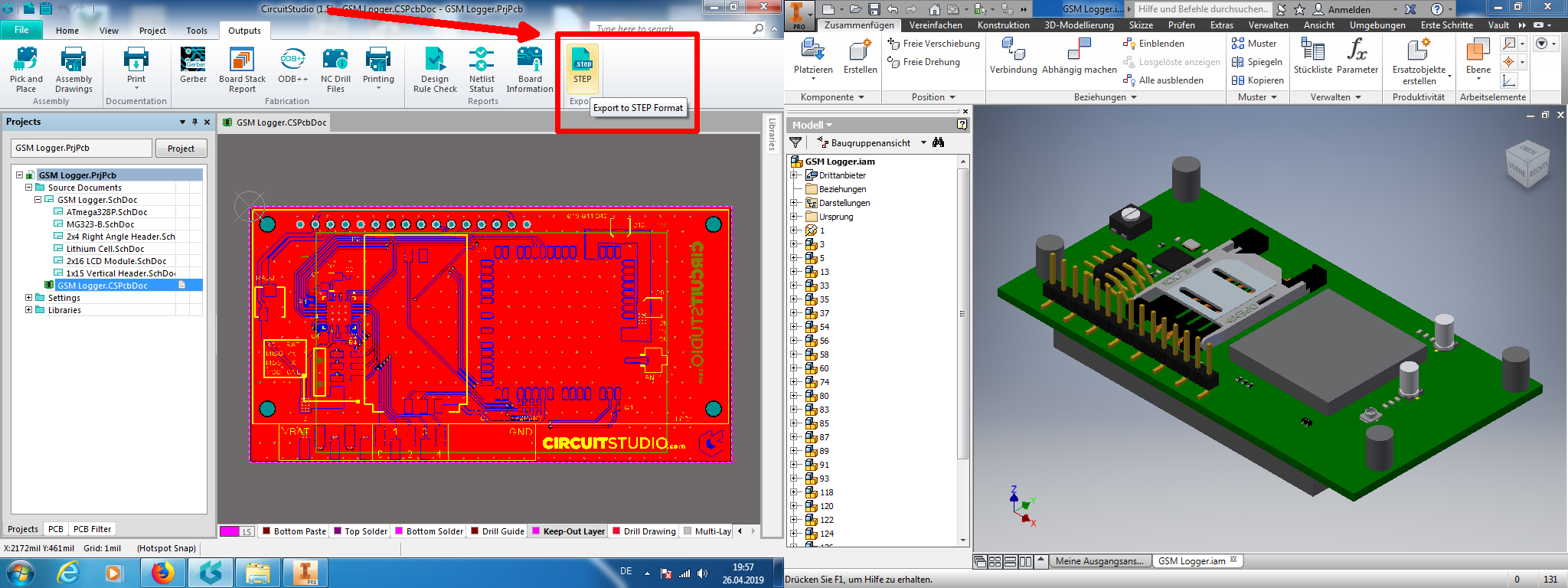Click Spiegeln pattern button
Image resolution: width=1568 pixels, height=588 pixels.
click(x=1257, y=62)
